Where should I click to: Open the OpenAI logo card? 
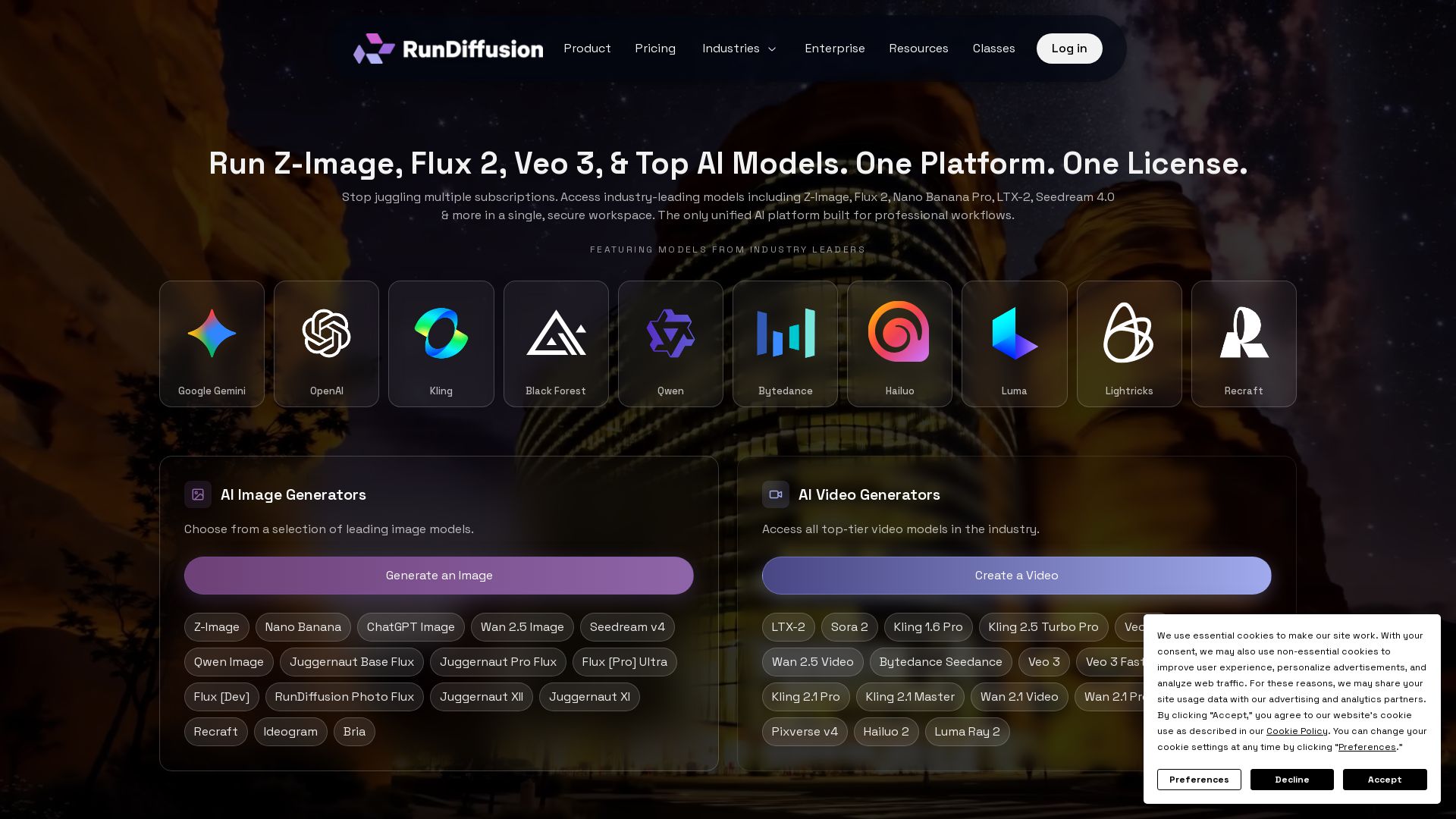326,344
